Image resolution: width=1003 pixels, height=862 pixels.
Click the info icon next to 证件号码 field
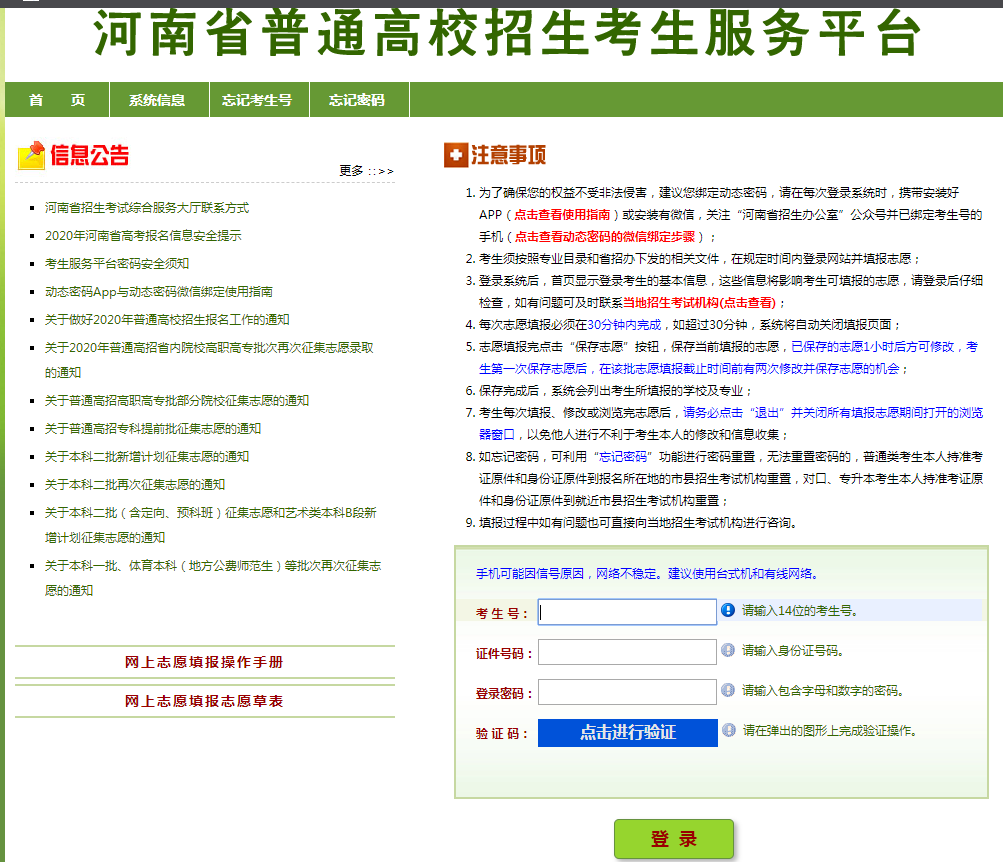728,651
